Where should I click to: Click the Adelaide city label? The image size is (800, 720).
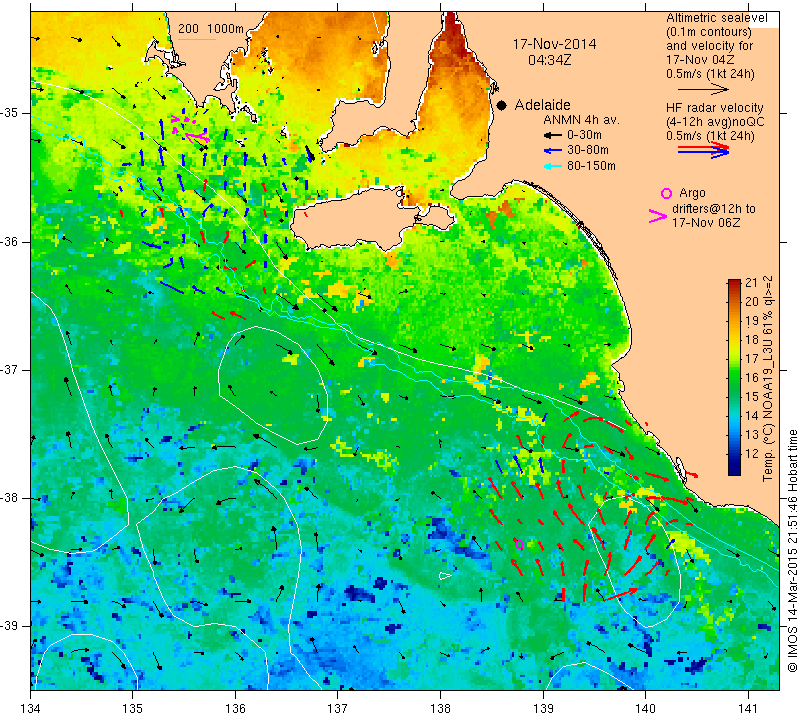point(542,105)
